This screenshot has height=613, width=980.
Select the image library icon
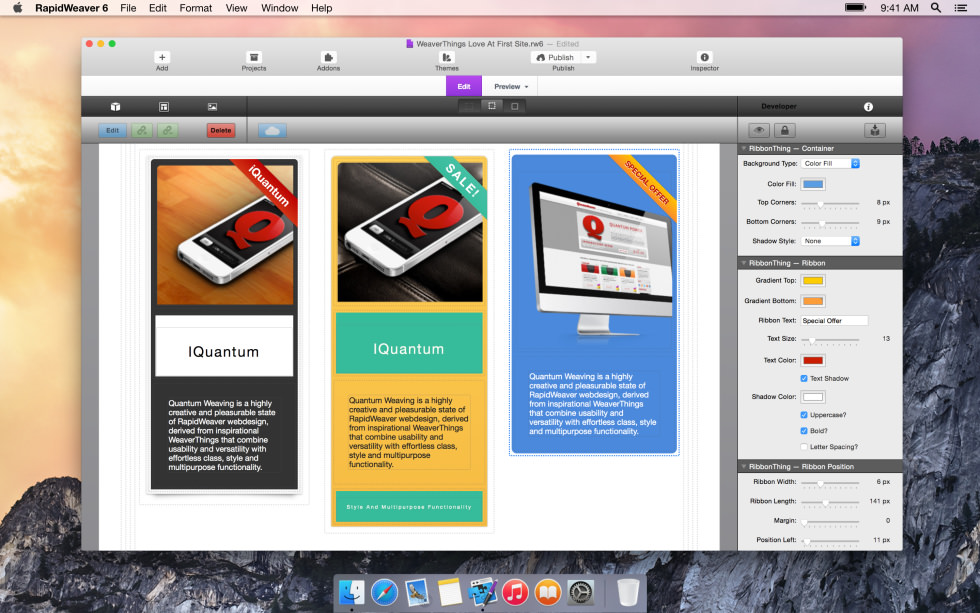tap(212, 107)
